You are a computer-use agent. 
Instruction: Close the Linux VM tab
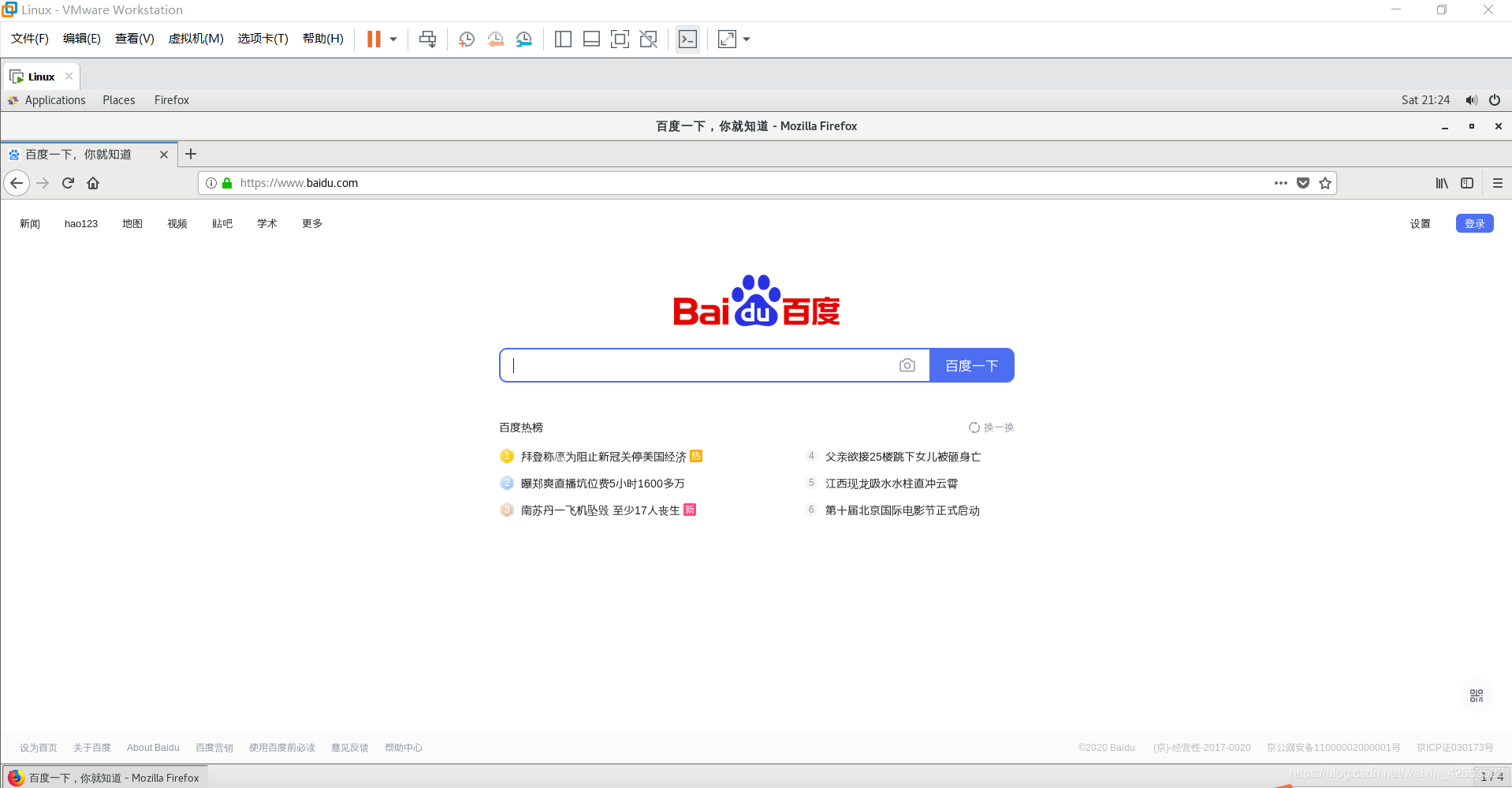(x=69, y=77)
